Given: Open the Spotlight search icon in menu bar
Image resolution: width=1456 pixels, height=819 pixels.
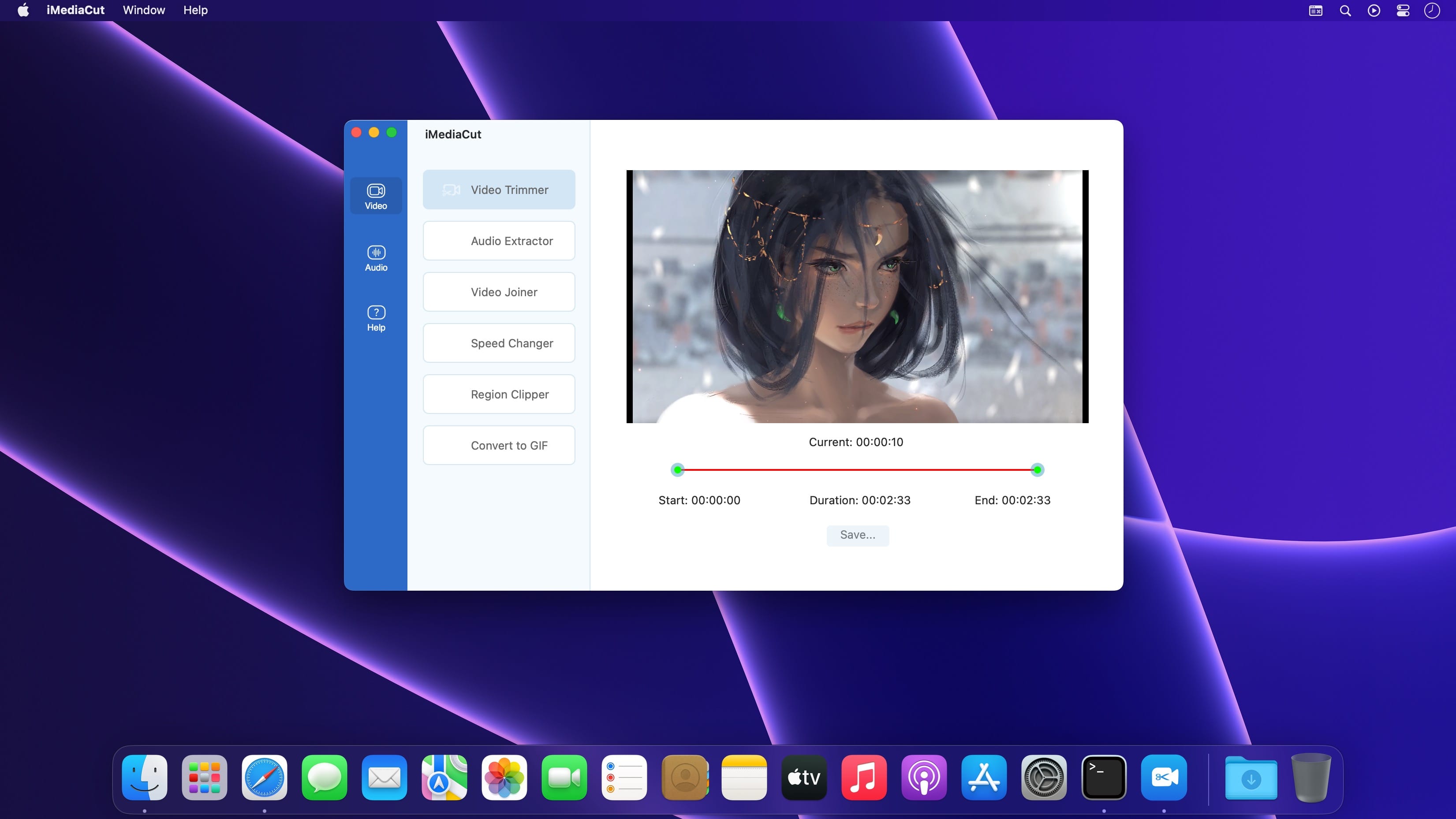Looking at the screenshot, I should click(1345, 11).
